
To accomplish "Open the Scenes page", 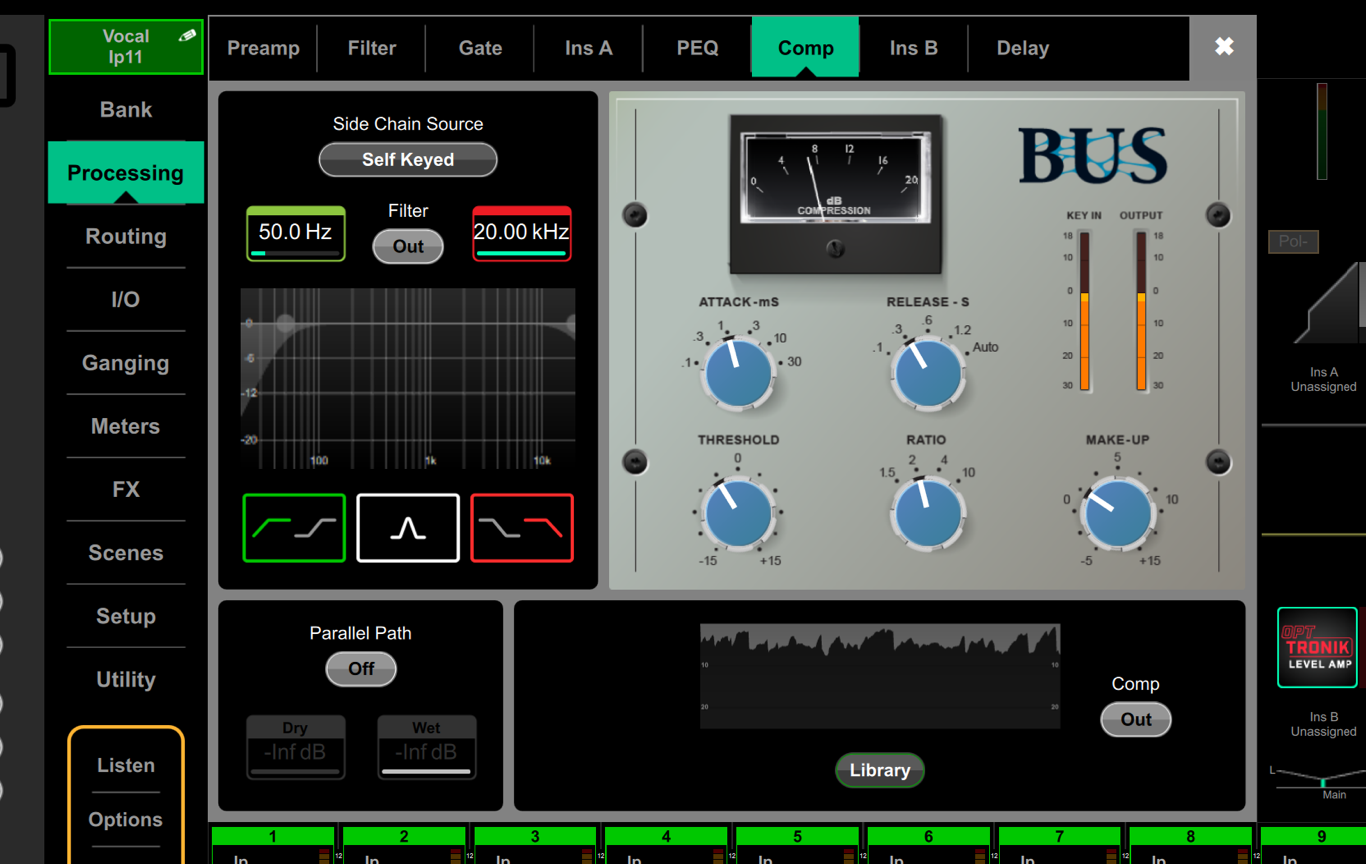I will coord(126,553).
